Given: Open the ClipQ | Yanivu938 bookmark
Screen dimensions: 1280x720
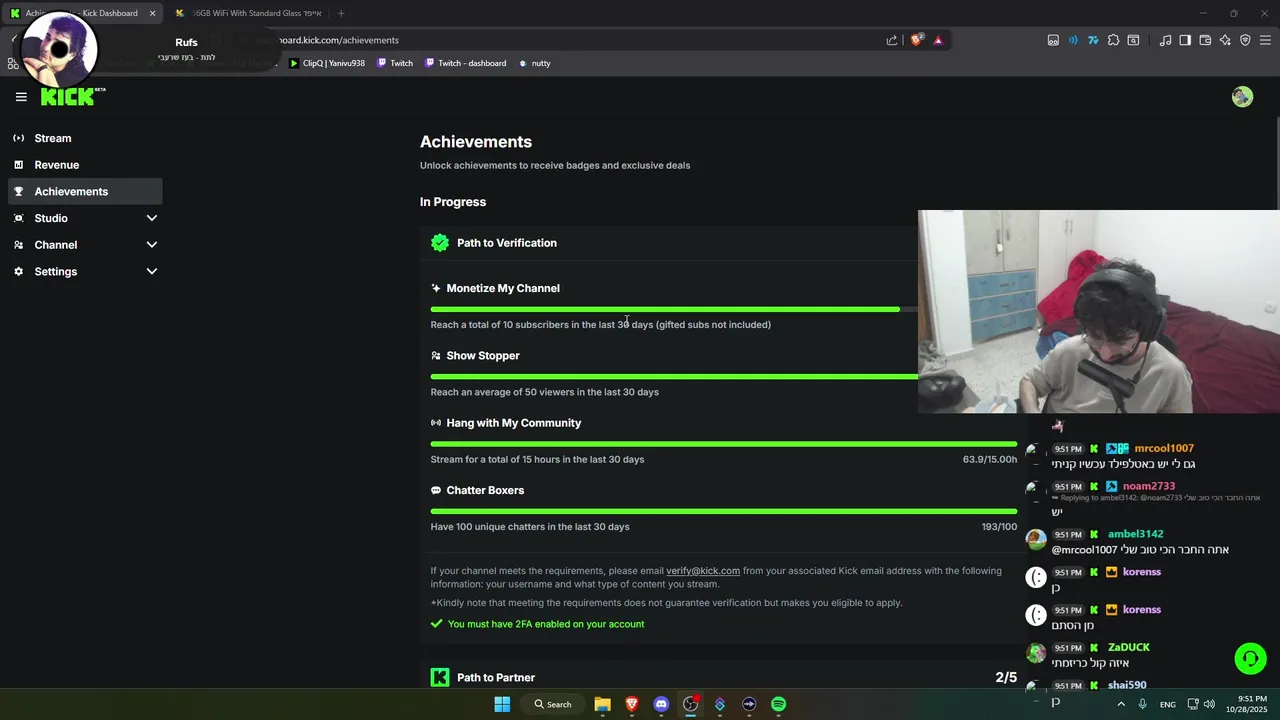Looking at the screenshot, I should (326, 63).
